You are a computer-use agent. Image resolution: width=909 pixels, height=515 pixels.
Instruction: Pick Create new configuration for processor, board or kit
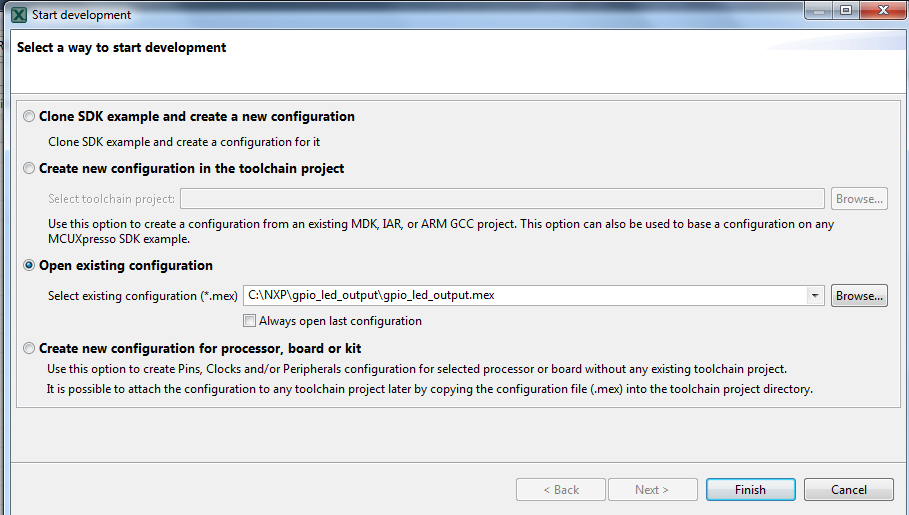tap(29, 349)
